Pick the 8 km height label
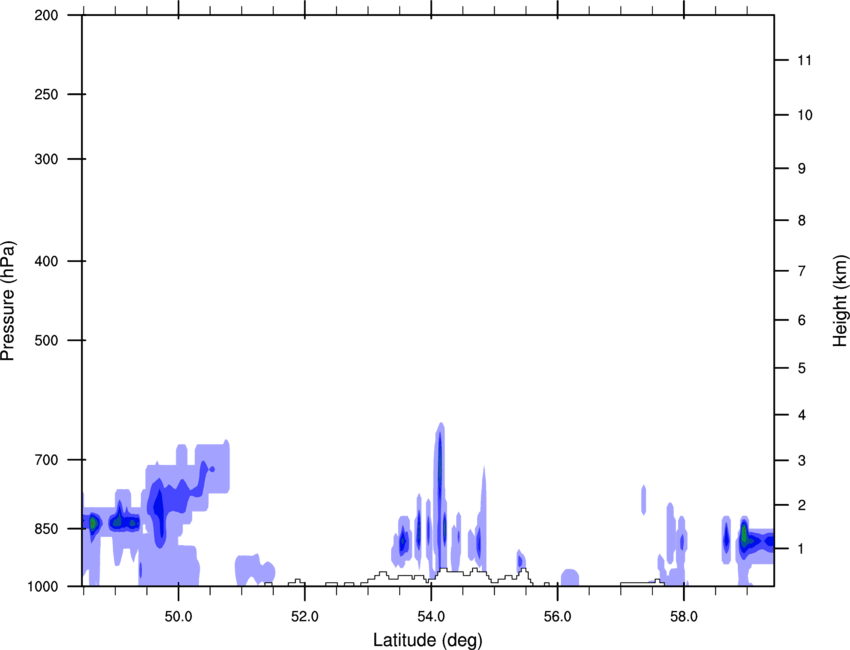 click(802, 221)
